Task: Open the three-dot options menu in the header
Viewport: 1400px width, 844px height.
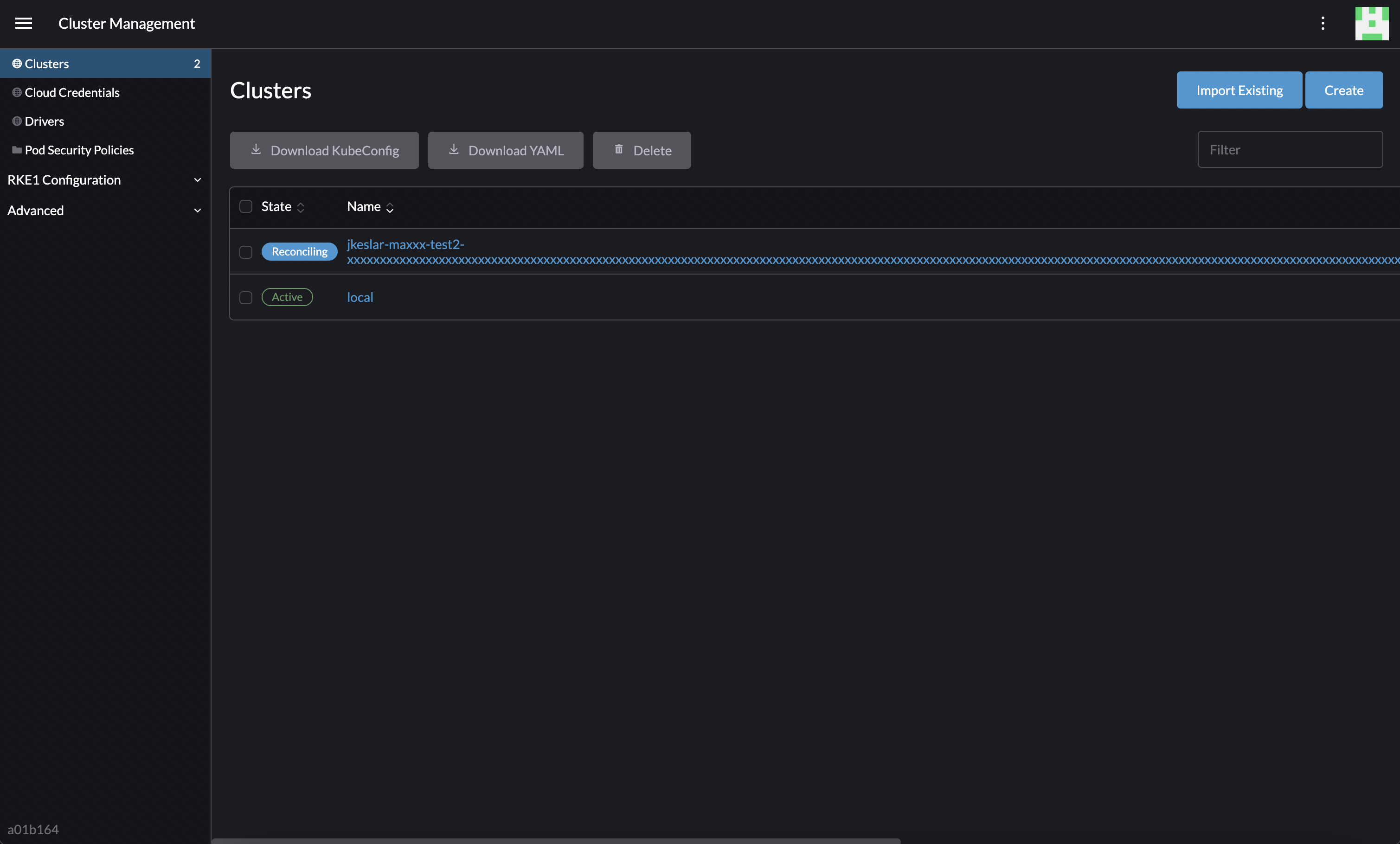Action: point(1323,23)
